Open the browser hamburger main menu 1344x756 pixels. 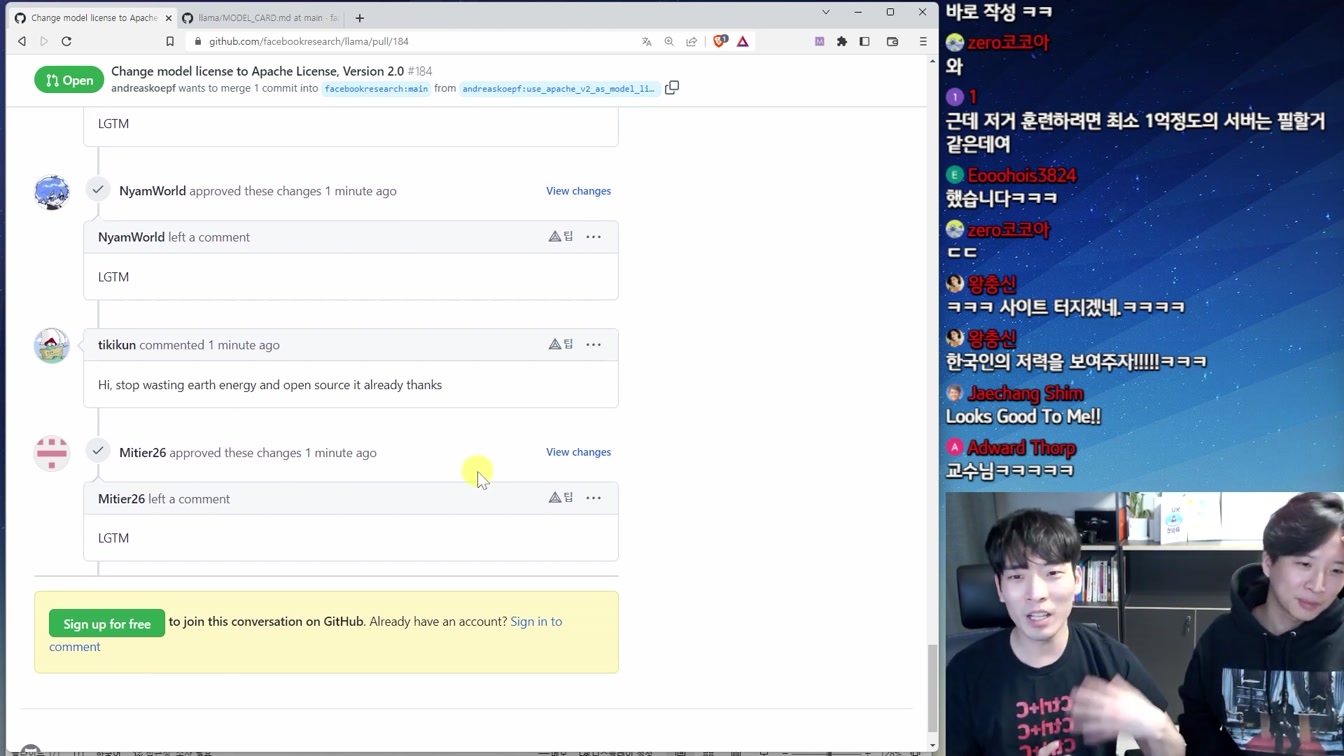(x=923, y=41)
